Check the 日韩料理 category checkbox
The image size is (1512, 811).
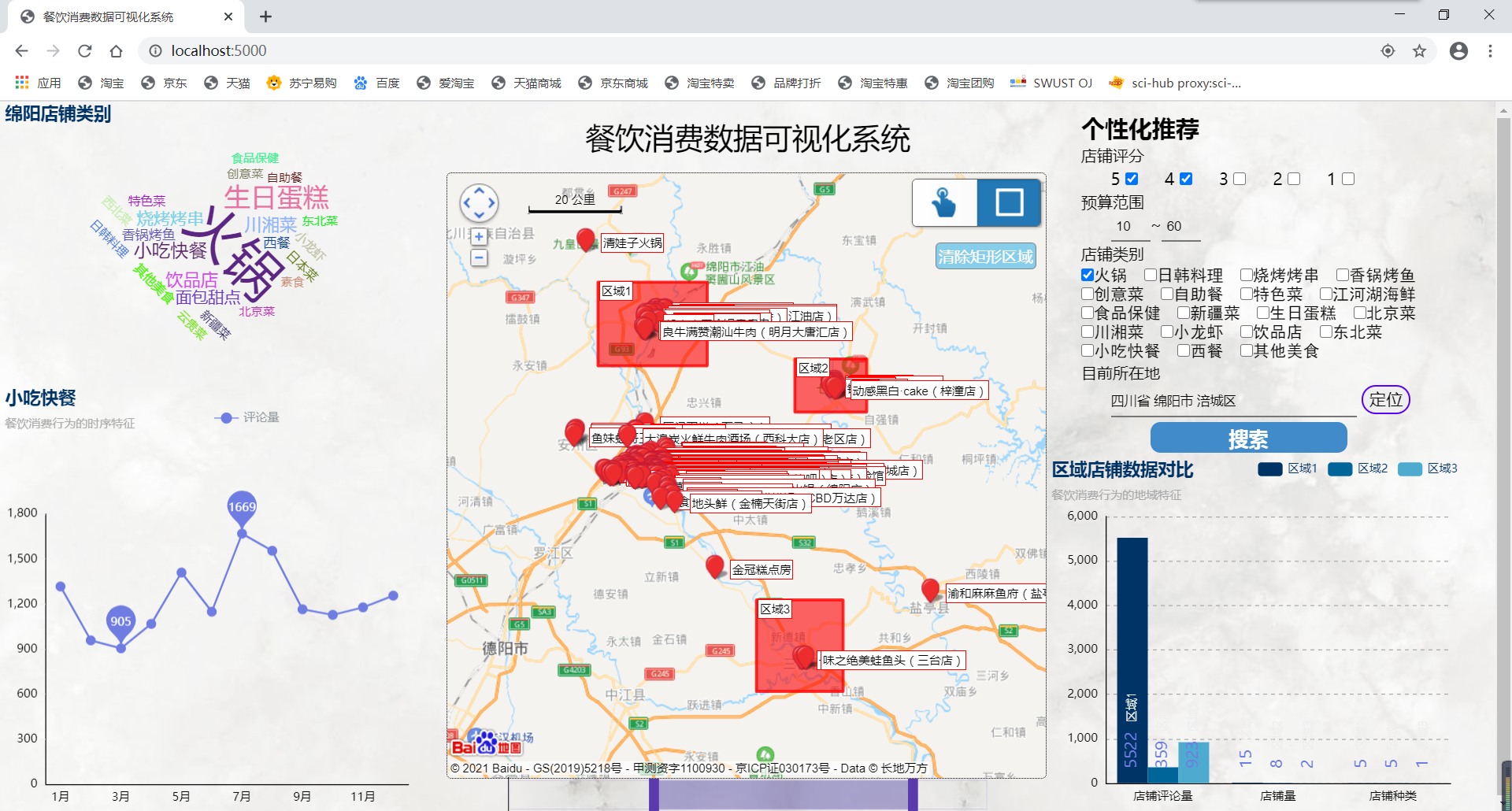[1151, 275]
